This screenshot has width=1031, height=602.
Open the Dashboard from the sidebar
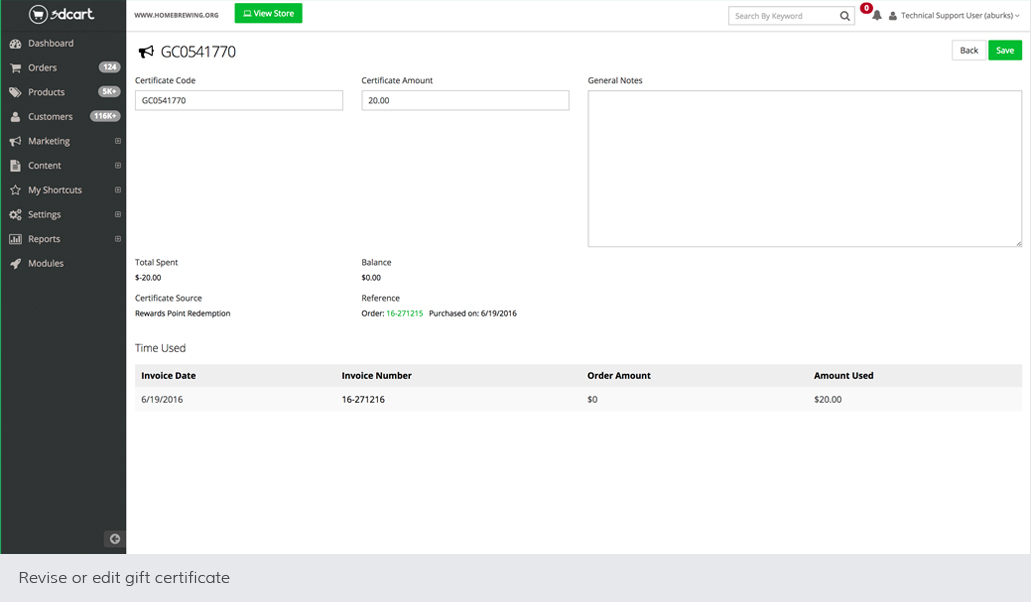point(50,43)
